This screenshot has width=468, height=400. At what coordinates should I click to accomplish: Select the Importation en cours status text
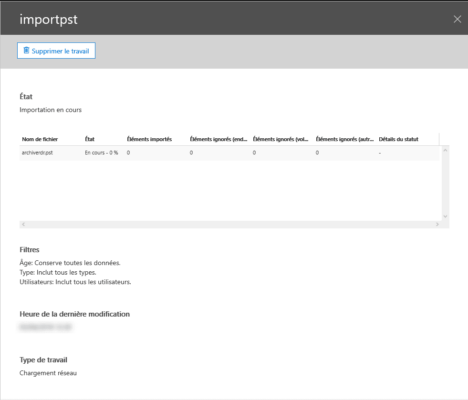point(50,110)
